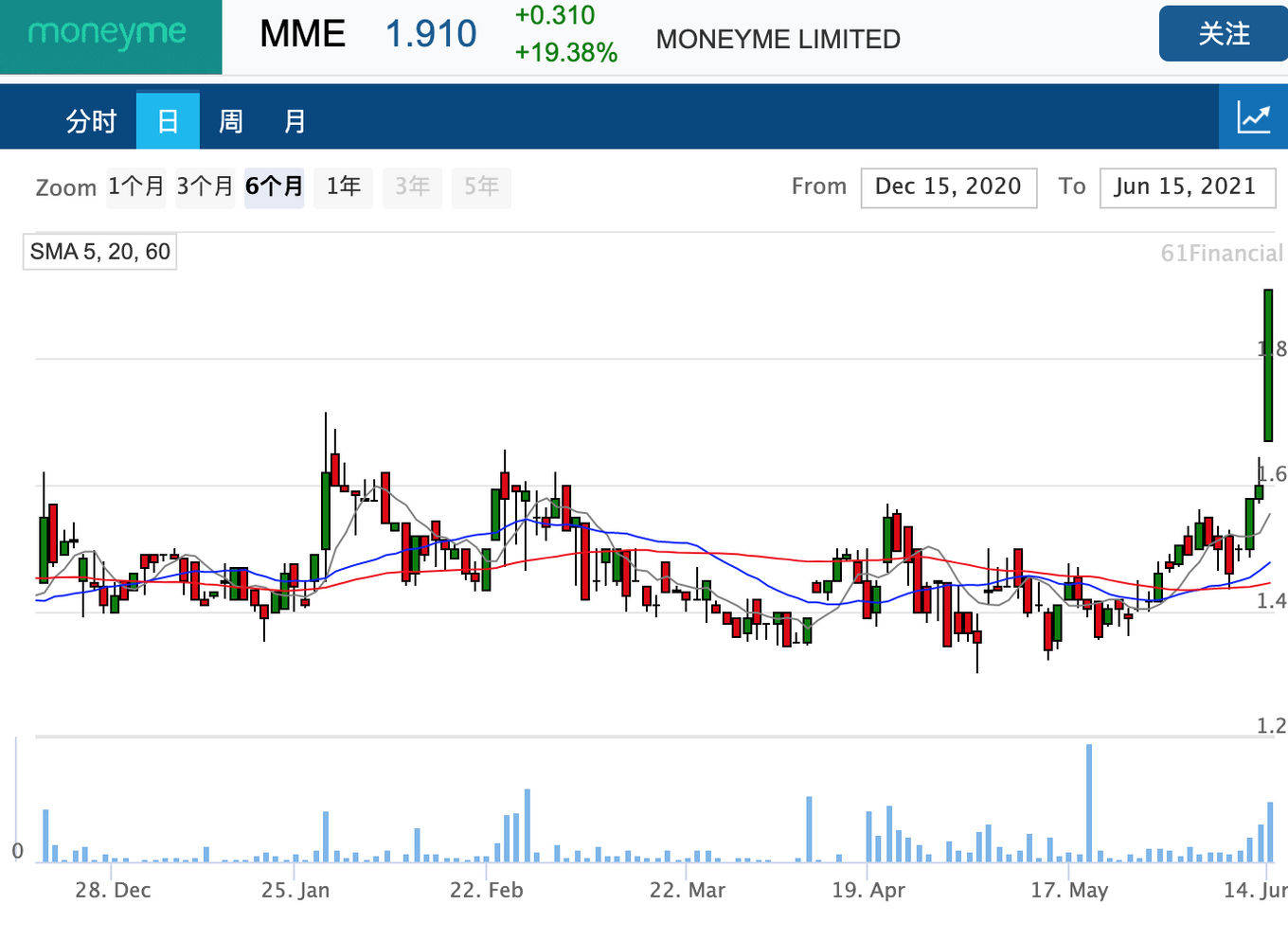Image resolution: width=1288 pixels, height=940 pixels.
Task: Click the 5年 zoom option
Action: (481, 186)
